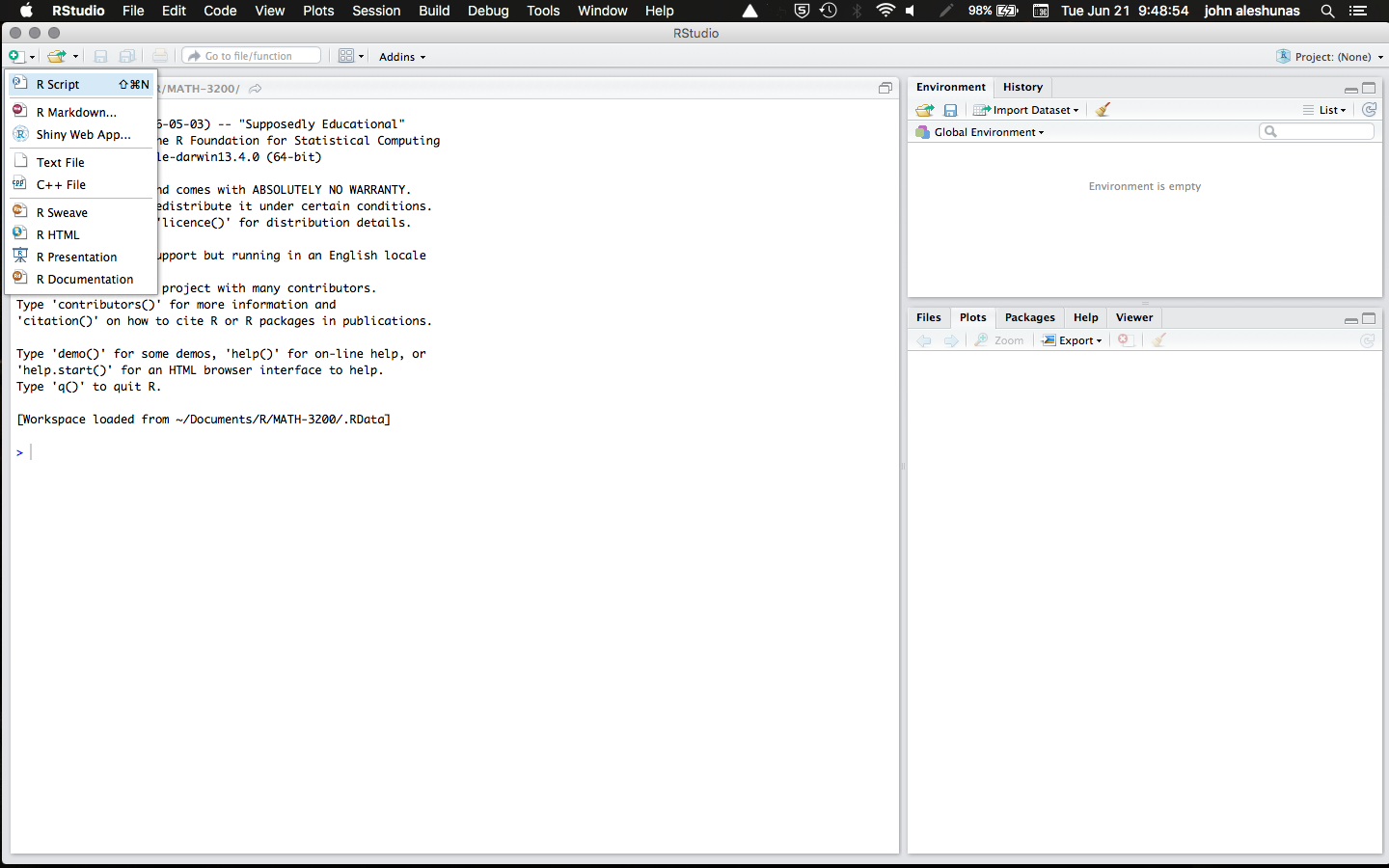Open the Project: (None) selector

coord(1329,56)
